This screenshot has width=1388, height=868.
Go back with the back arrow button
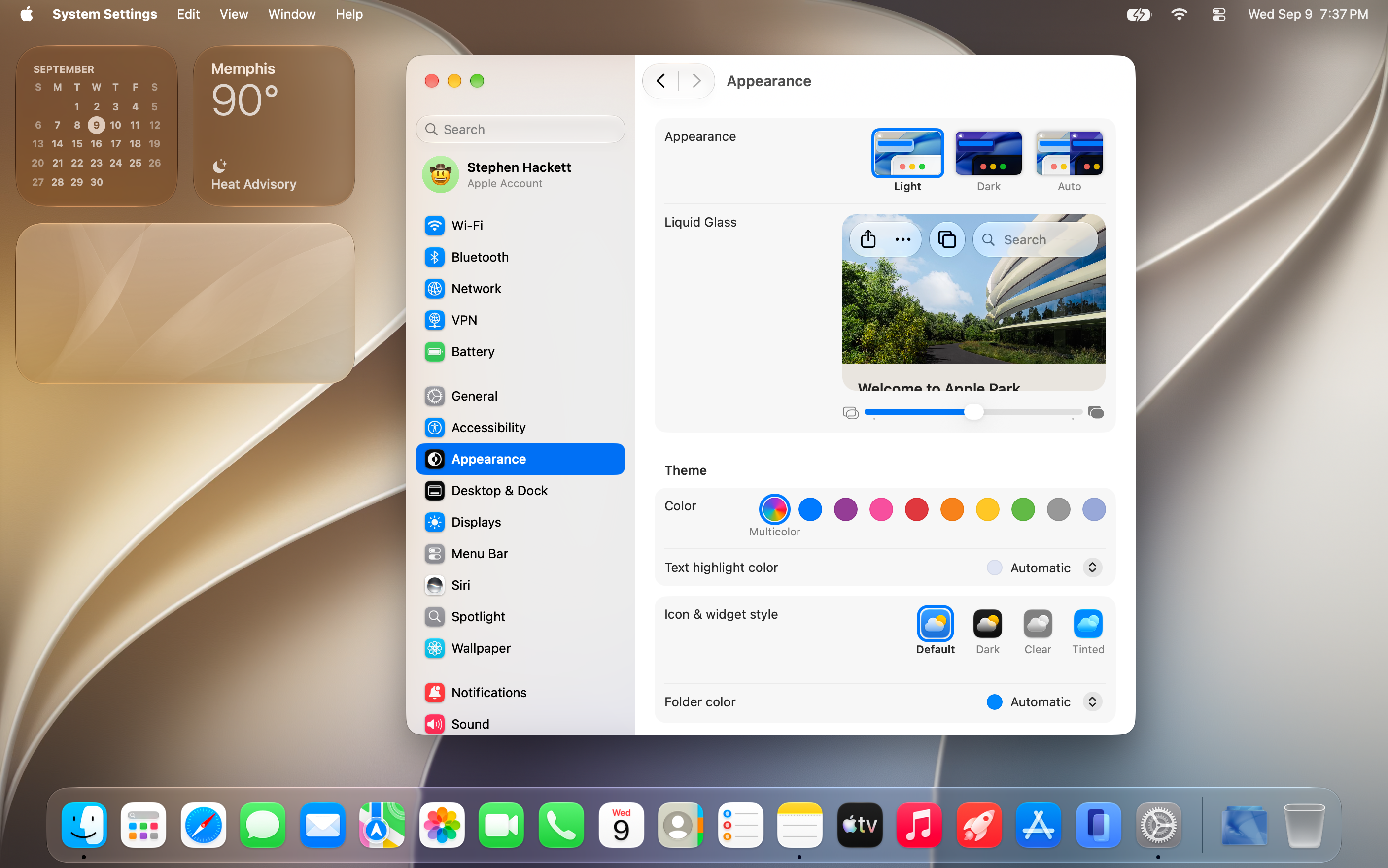coord(660,81)
